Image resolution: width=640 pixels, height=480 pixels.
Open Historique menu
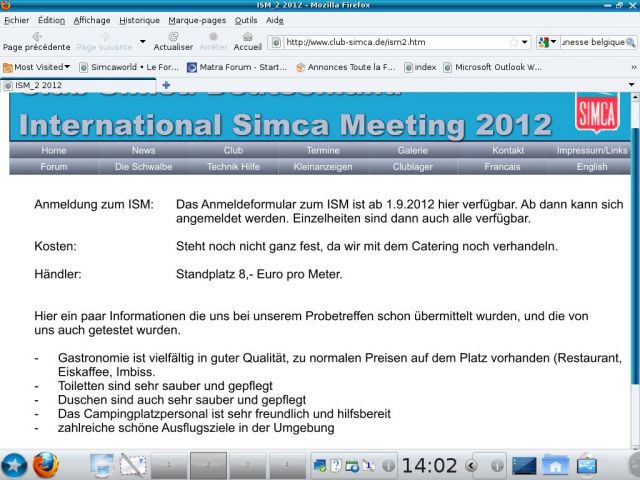pos(139,20)
